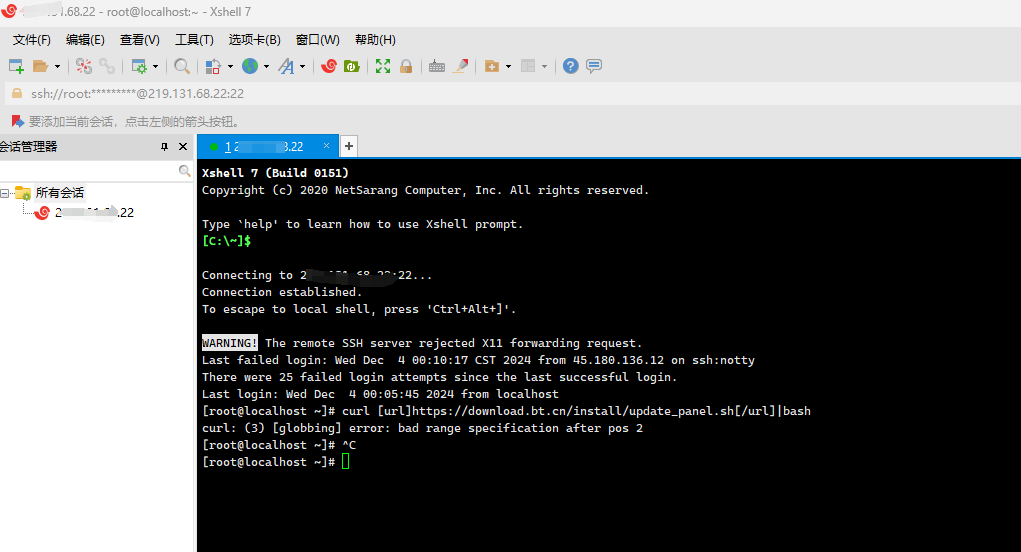Click the terminal cursor at the prompt

345,462
